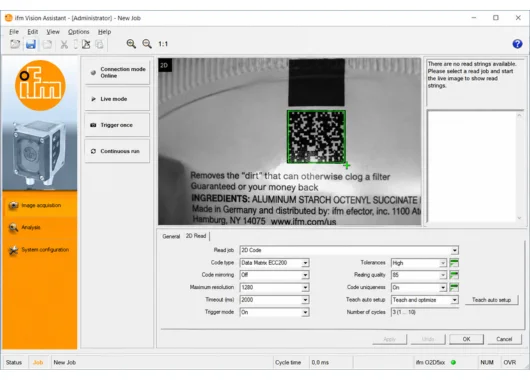Viewport: 530px width, 380px height.
Task: Click the grayed open folder toolbar icon
Action: [47, 44]
